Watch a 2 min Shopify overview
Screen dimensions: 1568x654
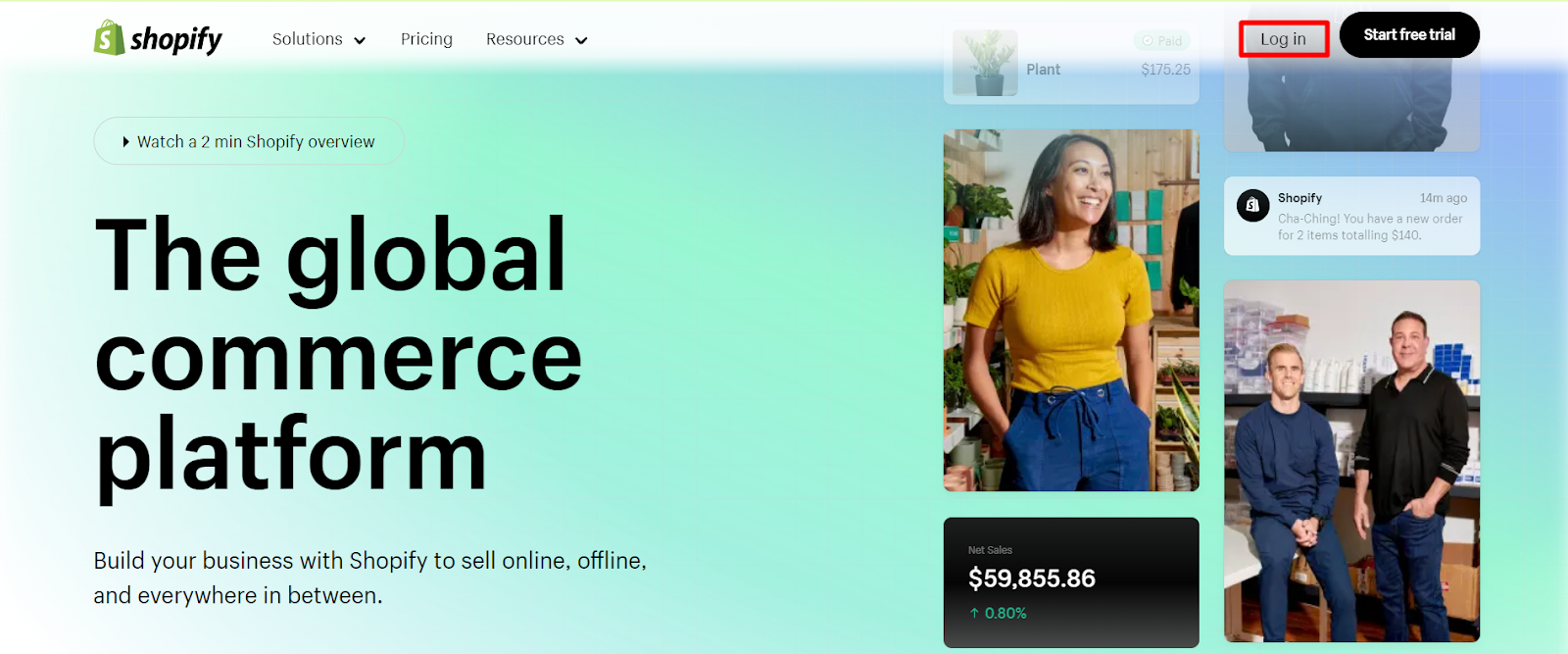click(249, 141)
